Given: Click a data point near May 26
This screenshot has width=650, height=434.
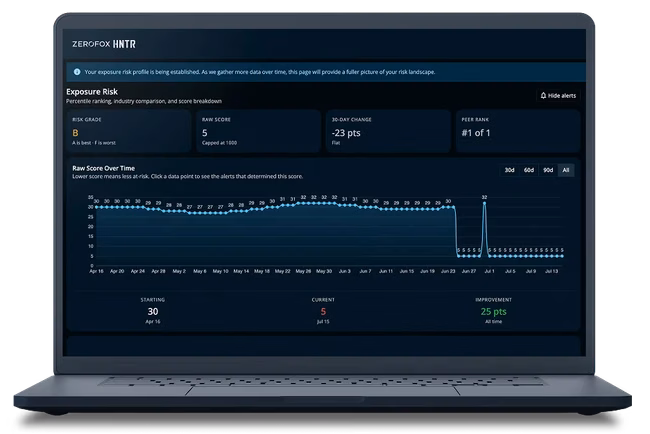Looking at the screenshot, I should click(x=303, y=203).
